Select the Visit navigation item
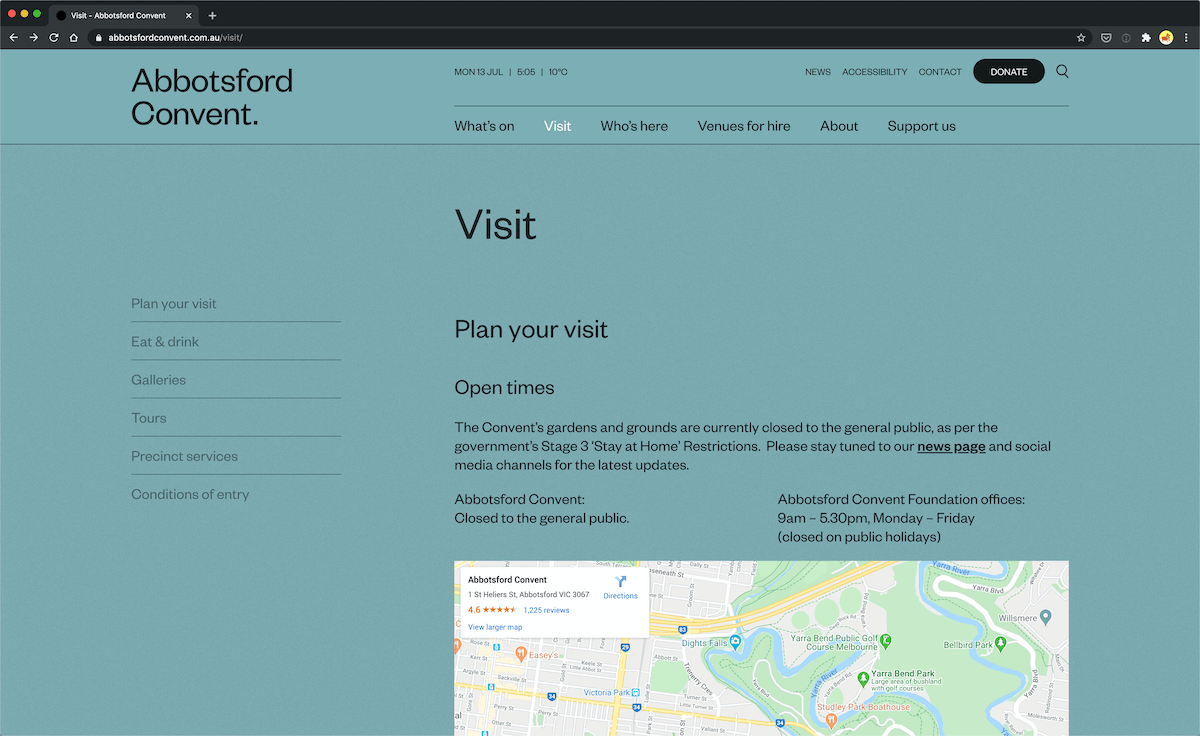Screen dimensions: 1200x736 tap(558, 126)
